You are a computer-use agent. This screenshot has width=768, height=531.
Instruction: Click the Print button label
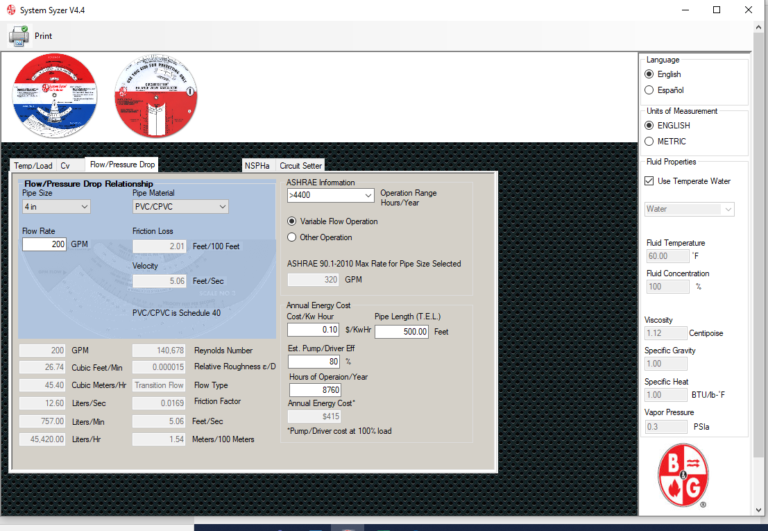[43, 36]
